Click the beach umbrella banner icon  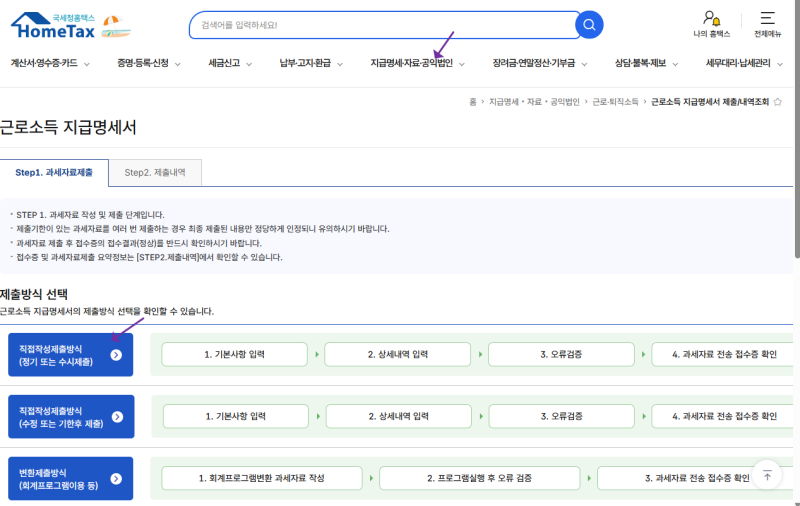tap(116, 27)
